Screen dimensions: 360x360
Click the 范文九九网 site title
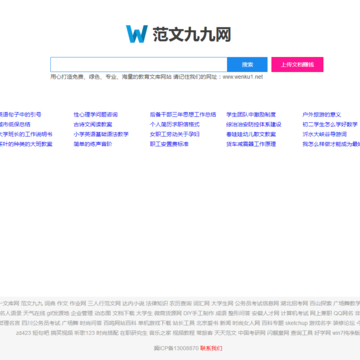point(192,35)
